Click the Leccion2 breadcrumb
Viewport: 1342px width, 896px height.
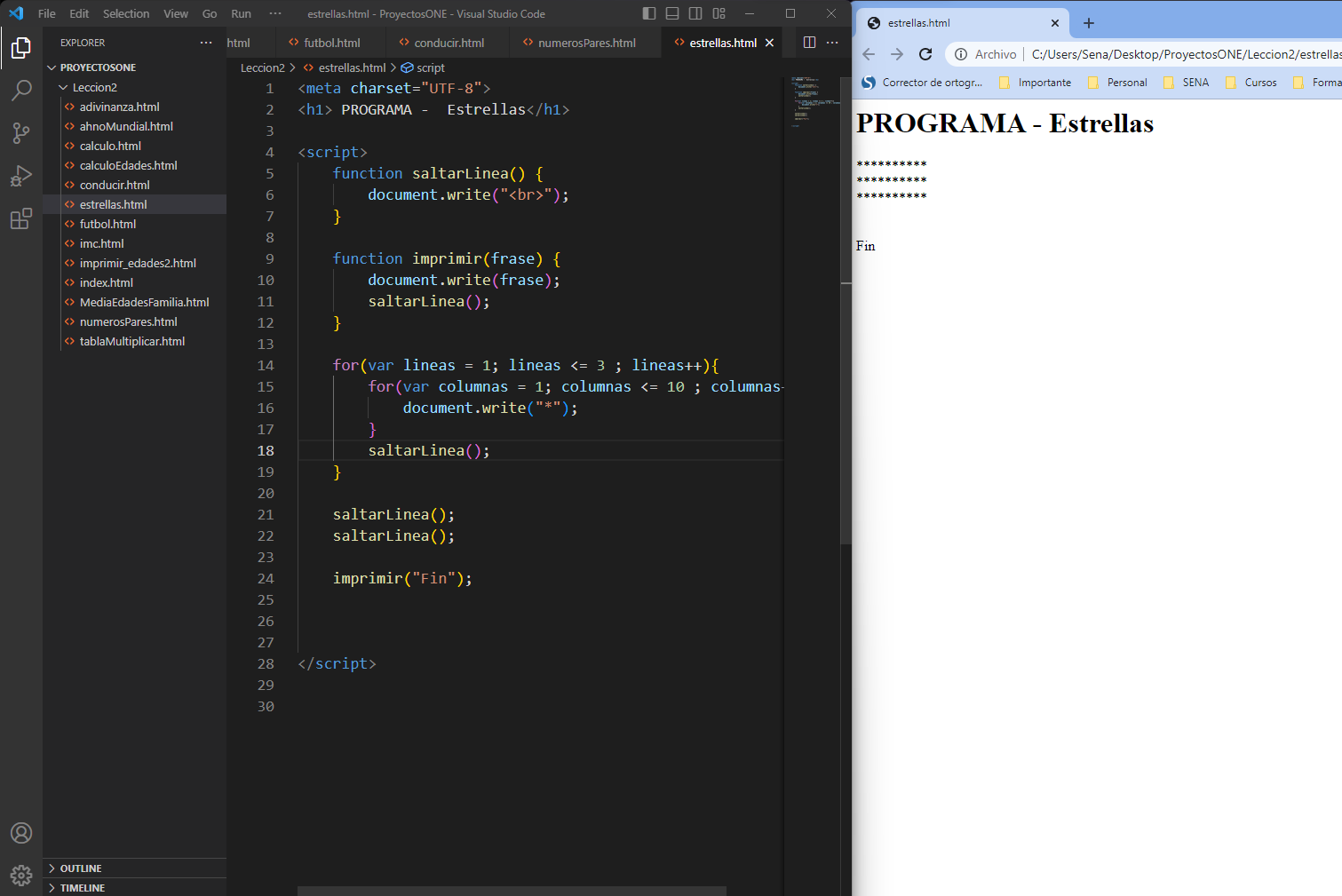263,67
